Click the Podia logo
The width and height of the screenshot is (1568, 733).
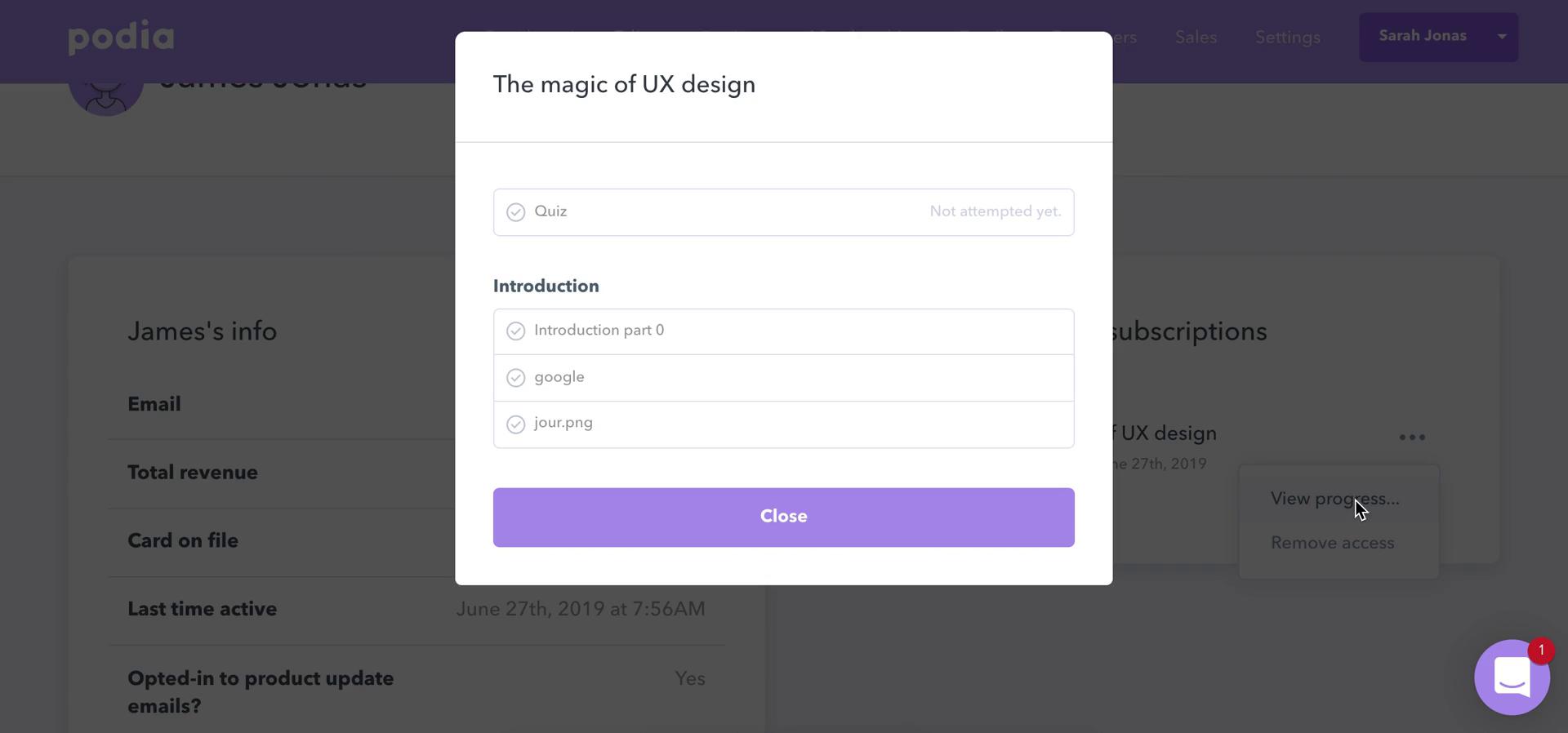121,37
